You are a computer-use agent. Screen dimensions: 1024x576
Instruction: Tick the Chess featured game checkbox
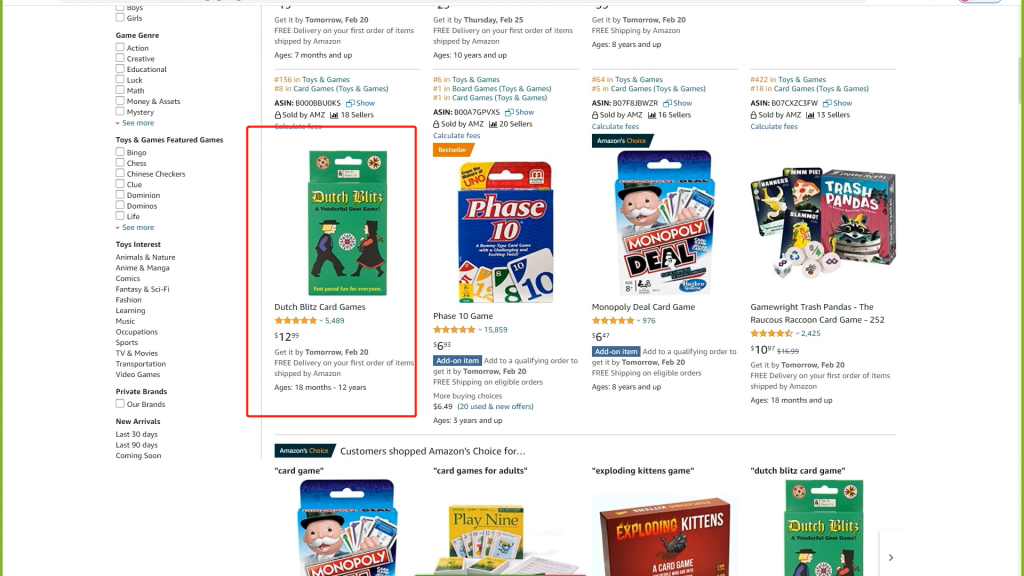(x=120, y=163)
